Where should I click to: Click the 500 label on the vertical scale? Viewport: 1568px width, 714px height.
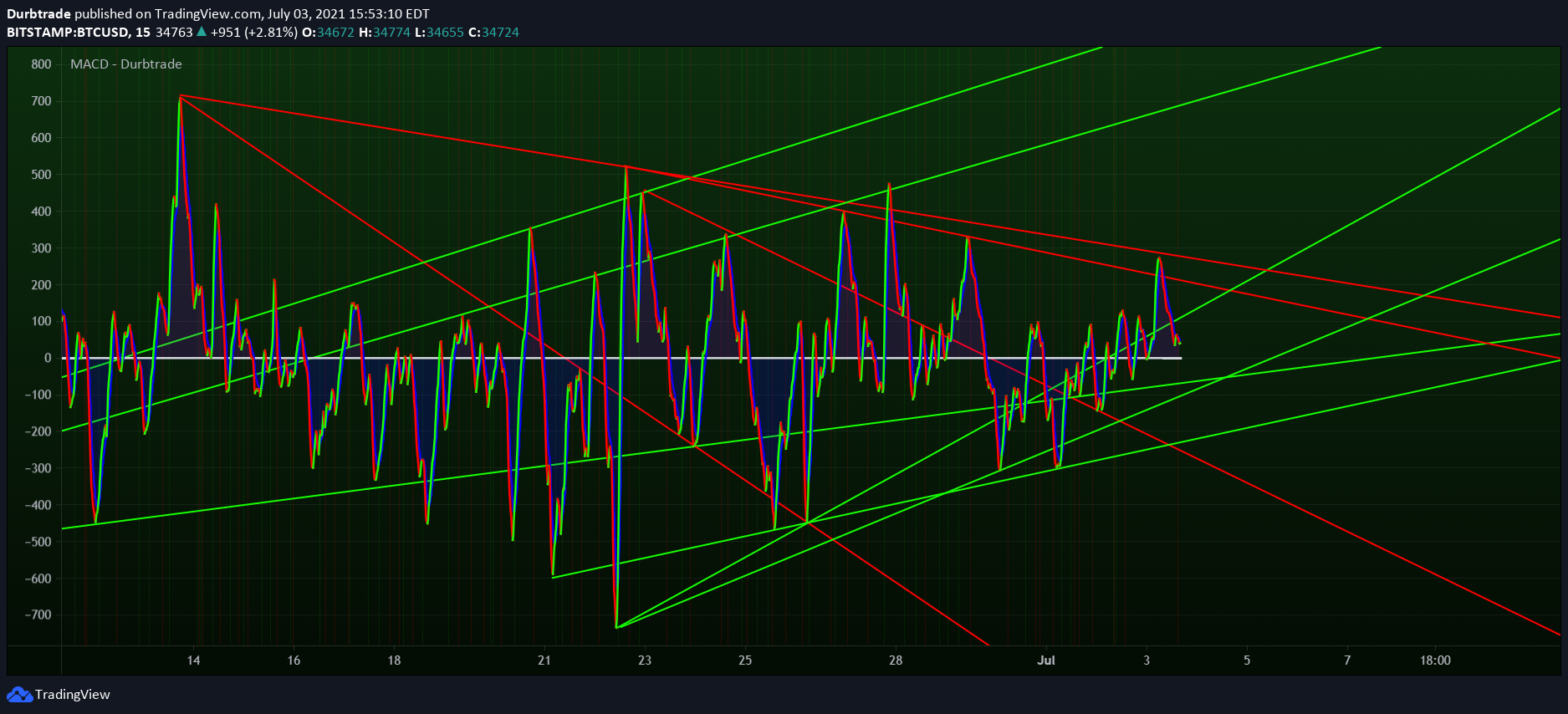(x=41, y=175)
